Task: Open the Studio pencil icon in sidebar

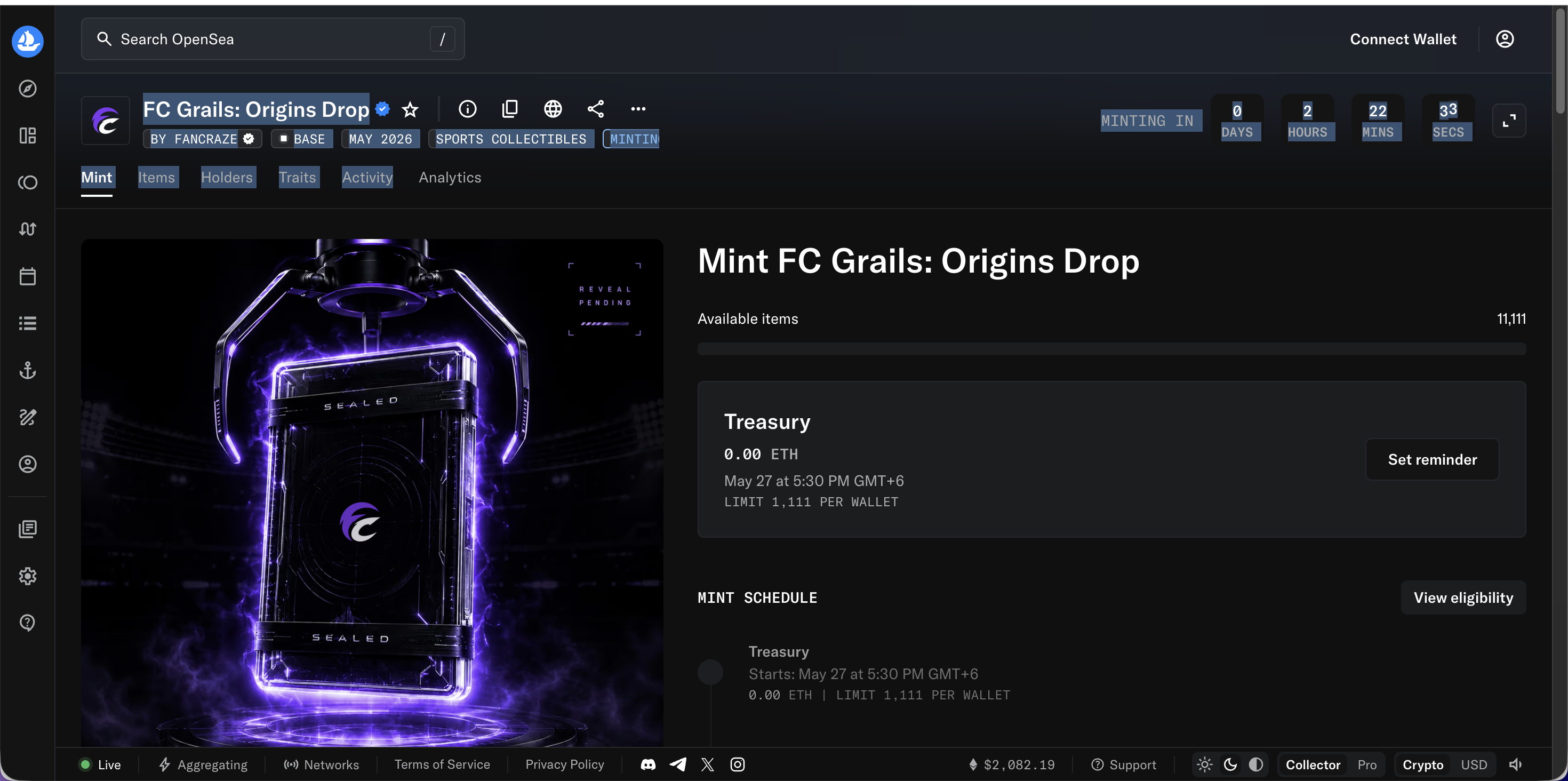Action: click(27, 417)
